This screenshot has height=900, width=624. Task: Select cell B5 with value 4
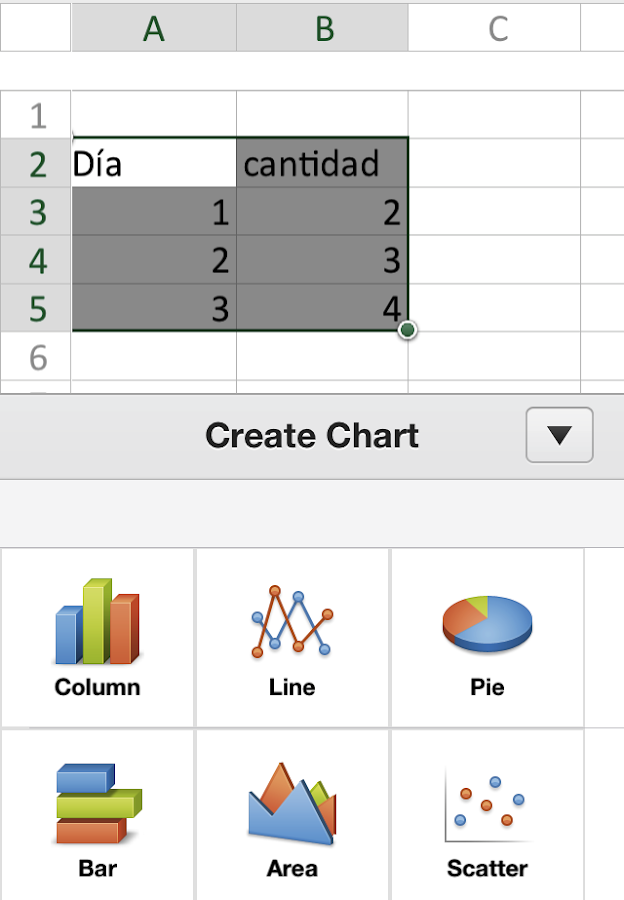tap(323, 308)
